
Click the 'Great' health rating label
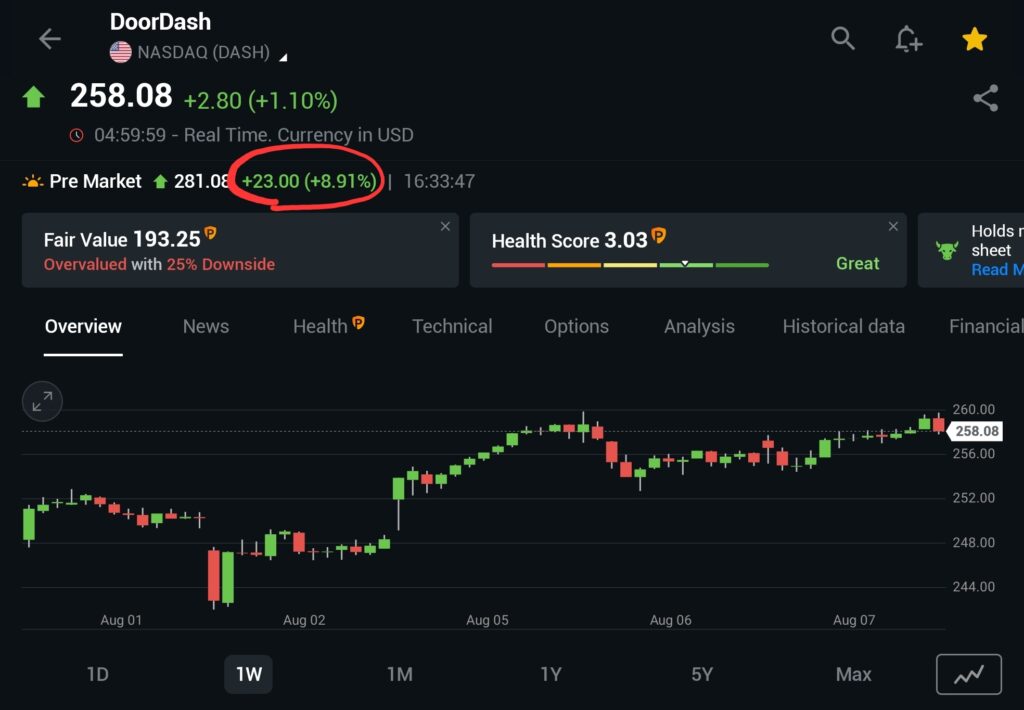857,263
